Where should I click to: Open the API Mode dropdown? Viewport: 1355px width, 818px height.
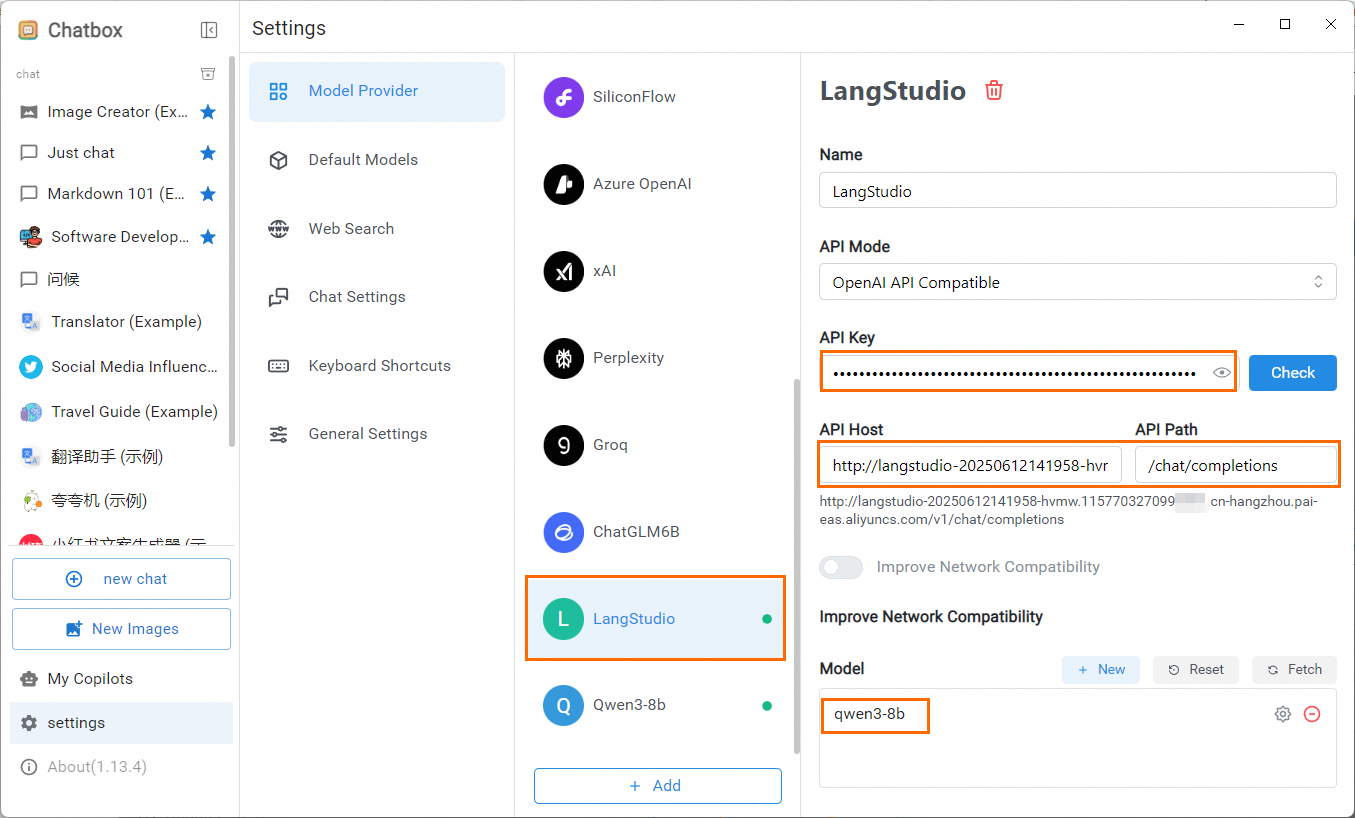pyautogui.click(x=1077, y=282)
